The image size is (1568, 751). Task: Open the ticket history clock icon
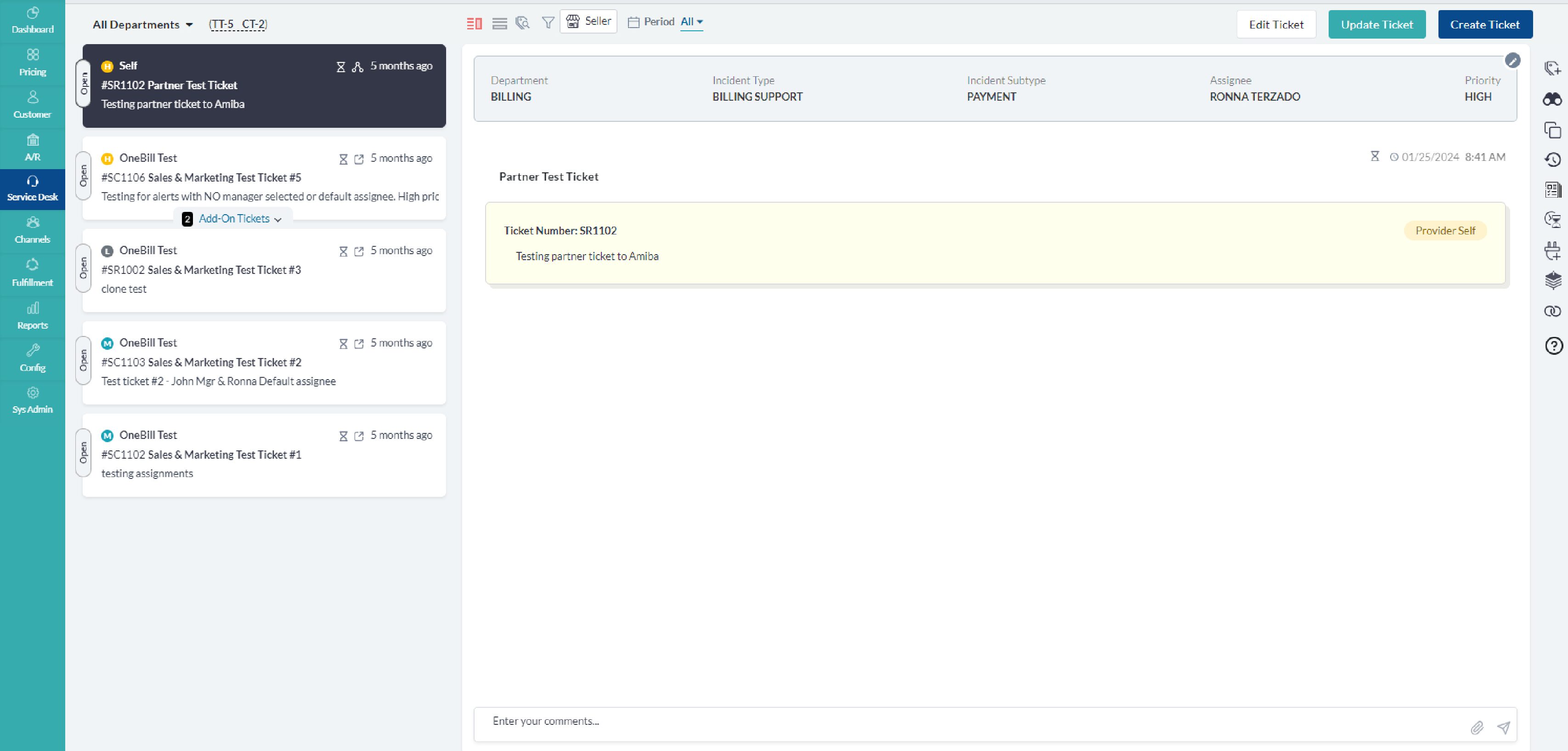click(x=1553, y=159)
